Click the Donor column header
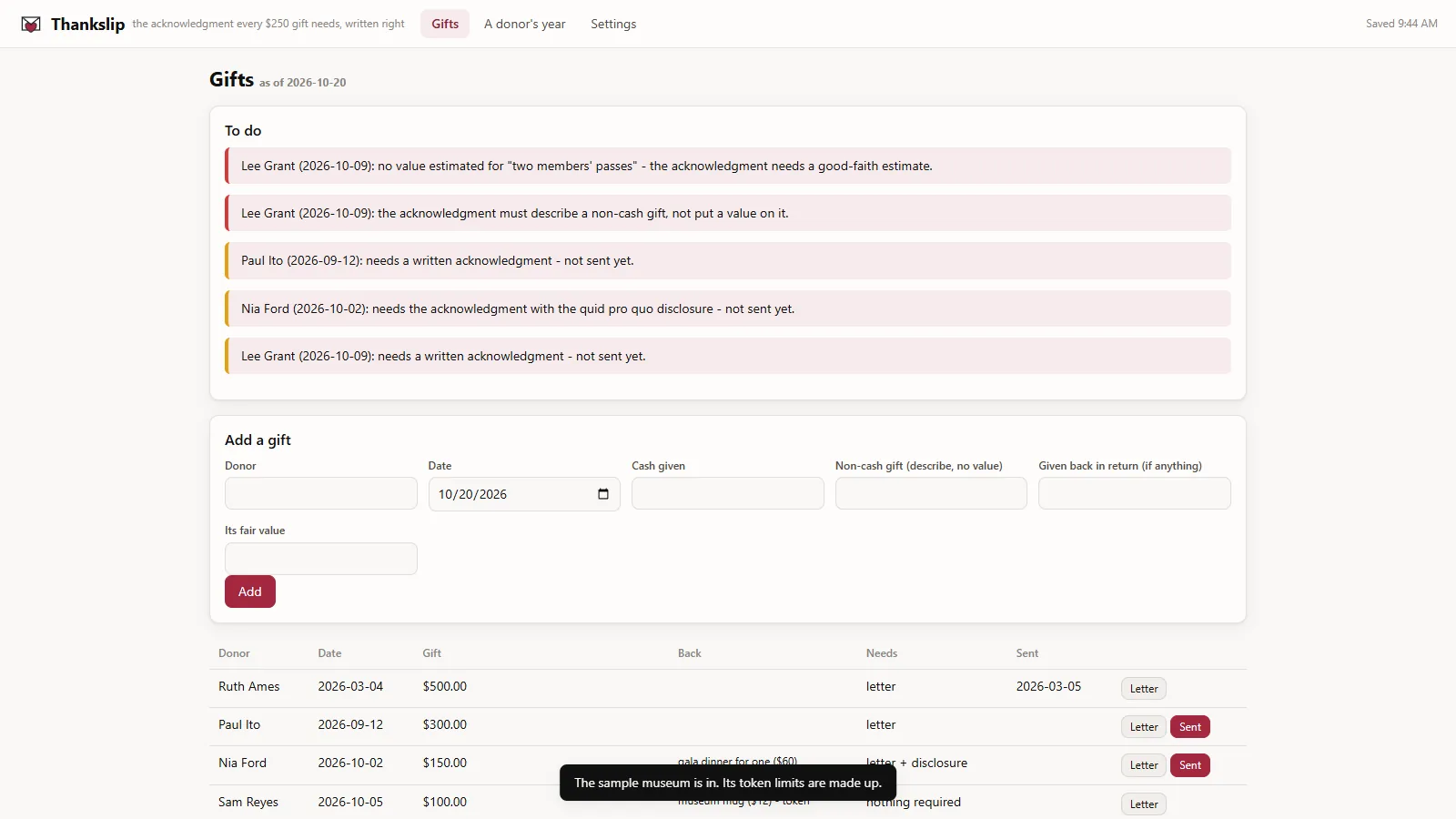Image resolution: width=1456 pixels, height=819 pixels. (x=234, y=653)
